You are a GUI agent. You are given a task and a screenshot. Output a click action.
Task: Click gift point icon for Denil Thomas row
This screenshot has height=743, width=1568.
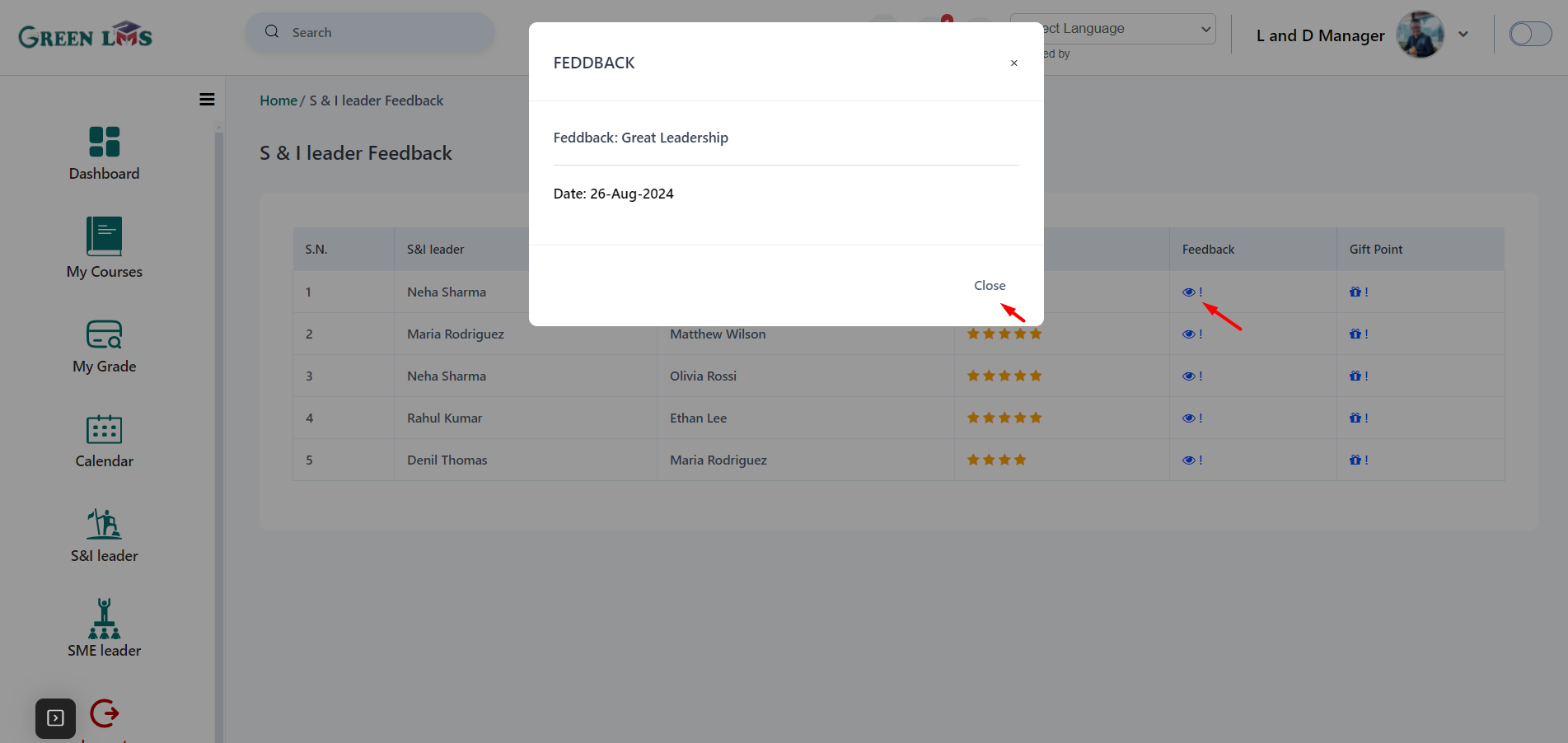tap(1355, 460)
